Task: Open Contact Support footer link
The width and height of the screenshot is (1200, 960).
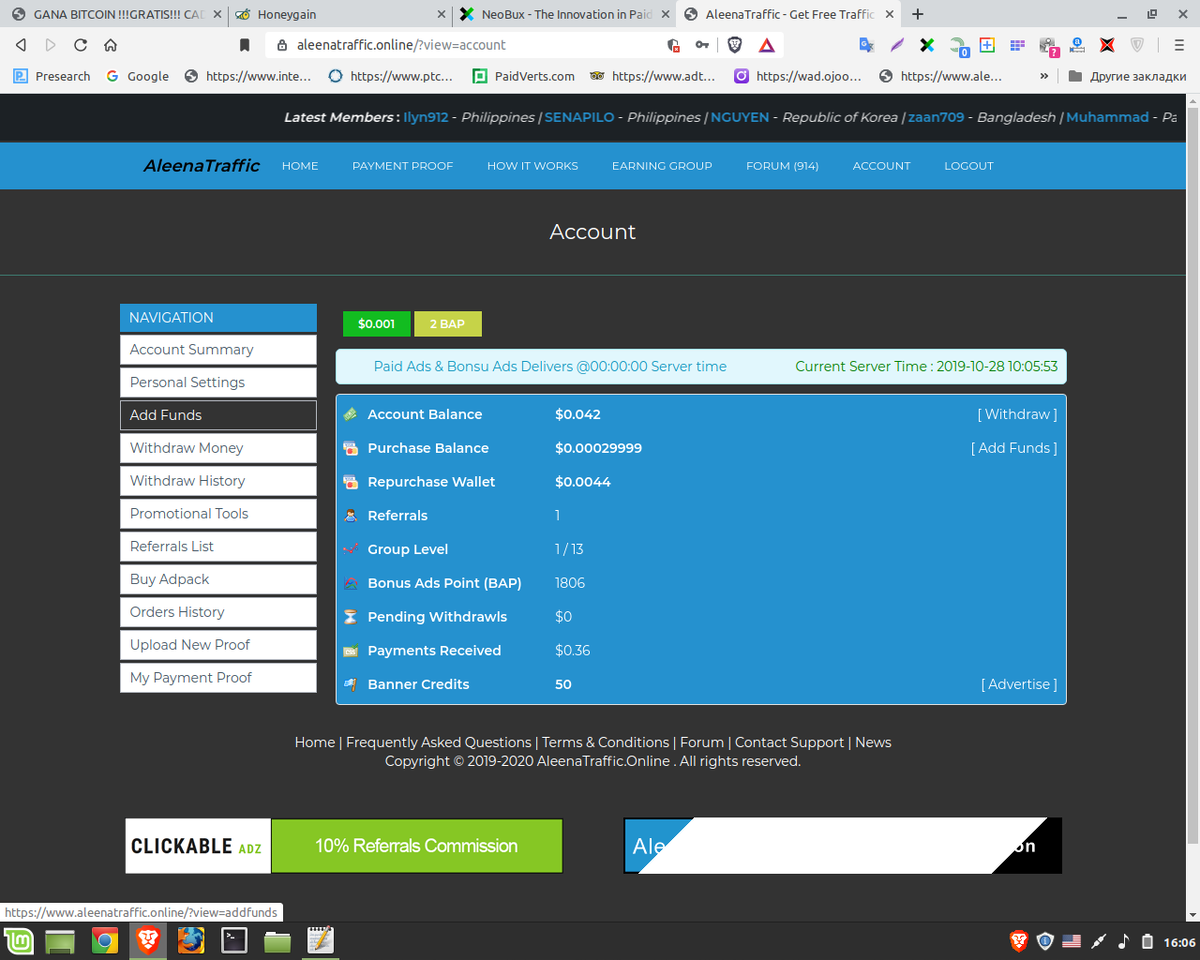Action: (x=789, y=742)
